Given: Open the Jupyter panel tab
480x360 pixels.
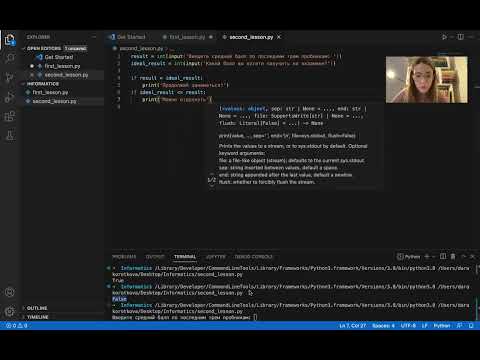Looking at the screenshot, I should tap(215, 257).
